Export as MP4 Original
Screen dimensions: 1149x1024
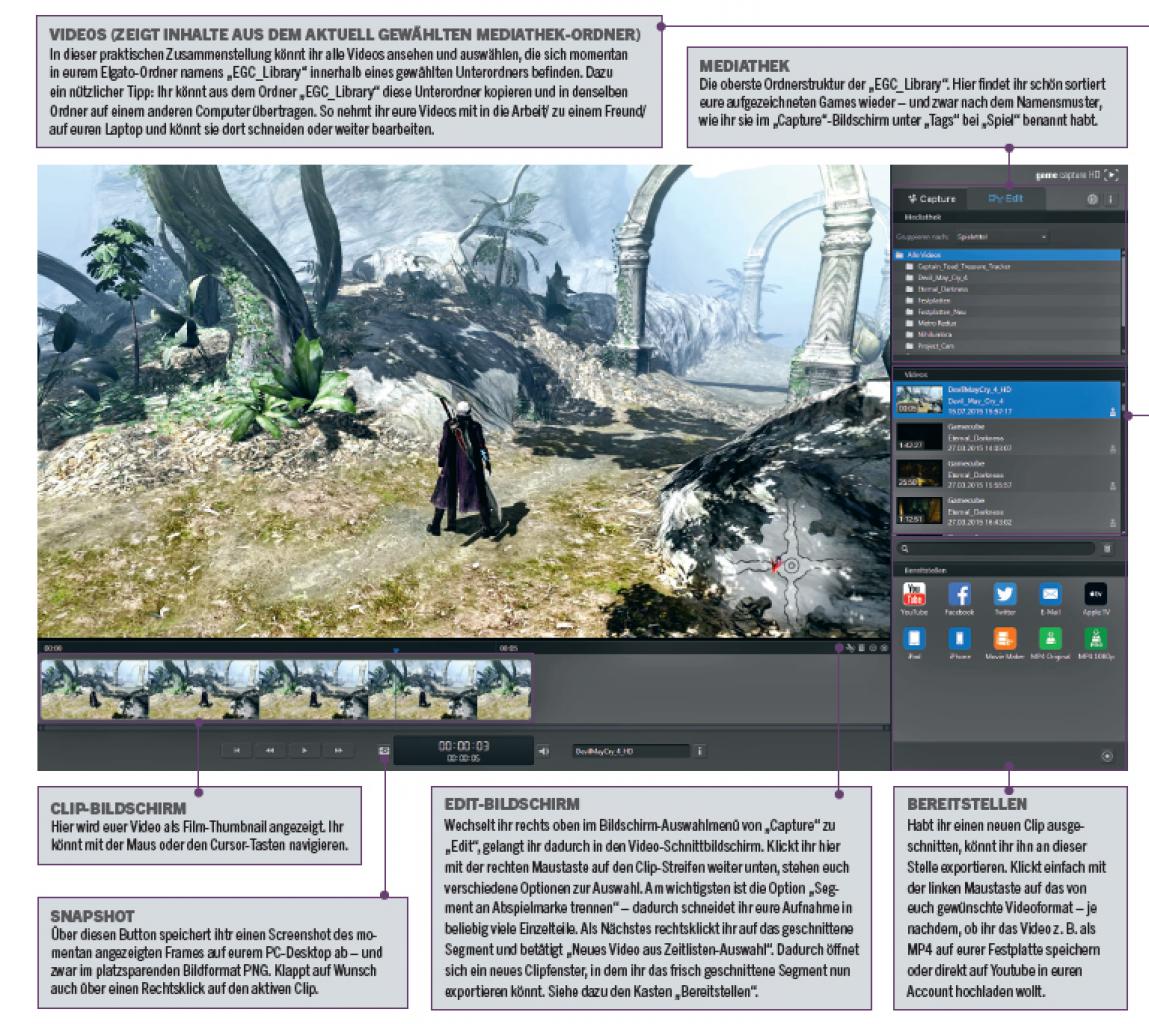click(1050, 638)
